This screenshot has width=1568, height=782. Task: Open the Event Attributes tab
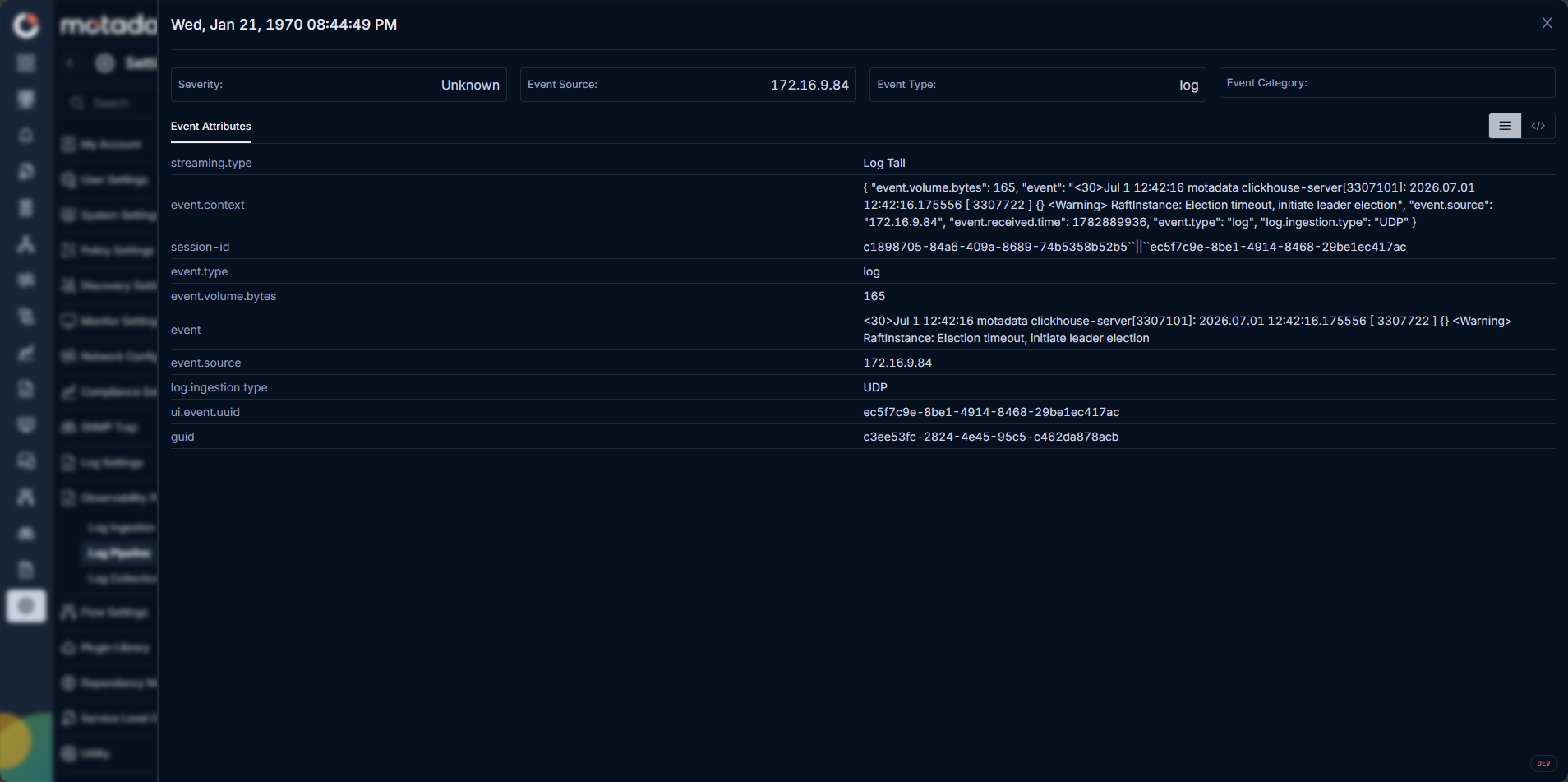pyautogui.click(x=211, y=127)
